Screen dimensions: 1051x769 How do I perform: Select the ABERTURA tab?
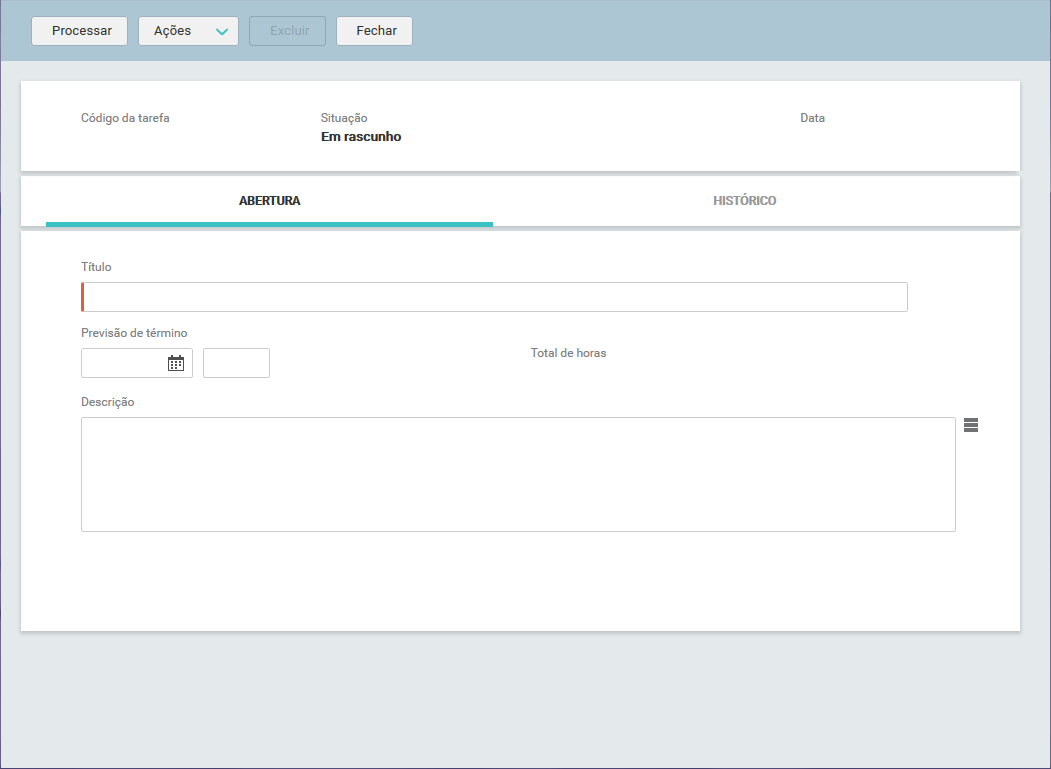[269, 200]
